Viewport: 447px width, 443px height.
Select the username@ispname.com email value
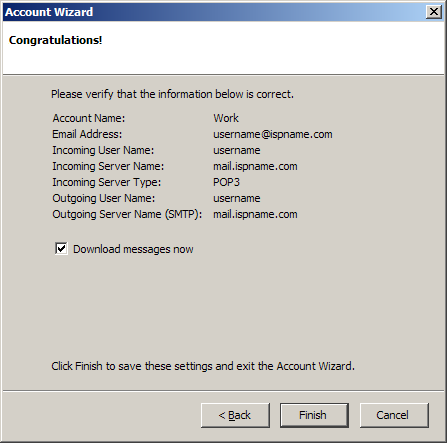(x=273, y=134)
